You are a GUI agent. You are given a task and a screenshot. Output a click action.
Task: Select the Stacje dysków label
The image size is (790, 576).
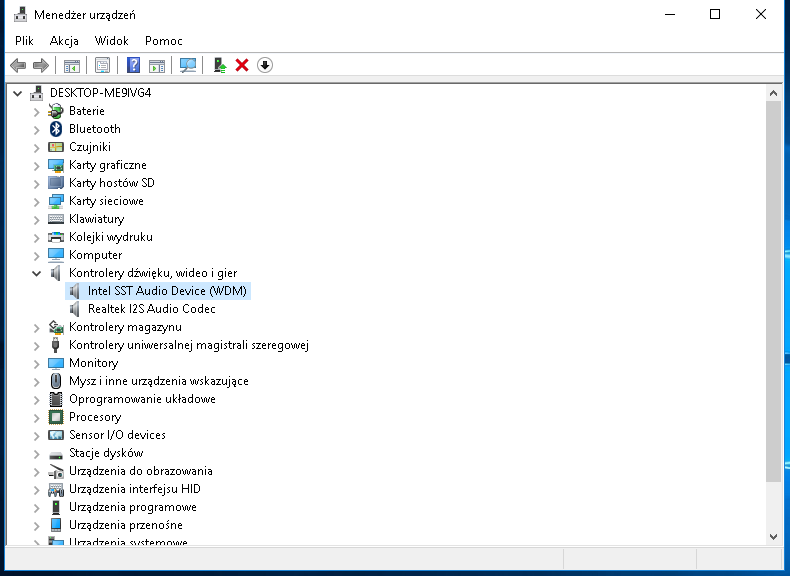coord(106,453)
